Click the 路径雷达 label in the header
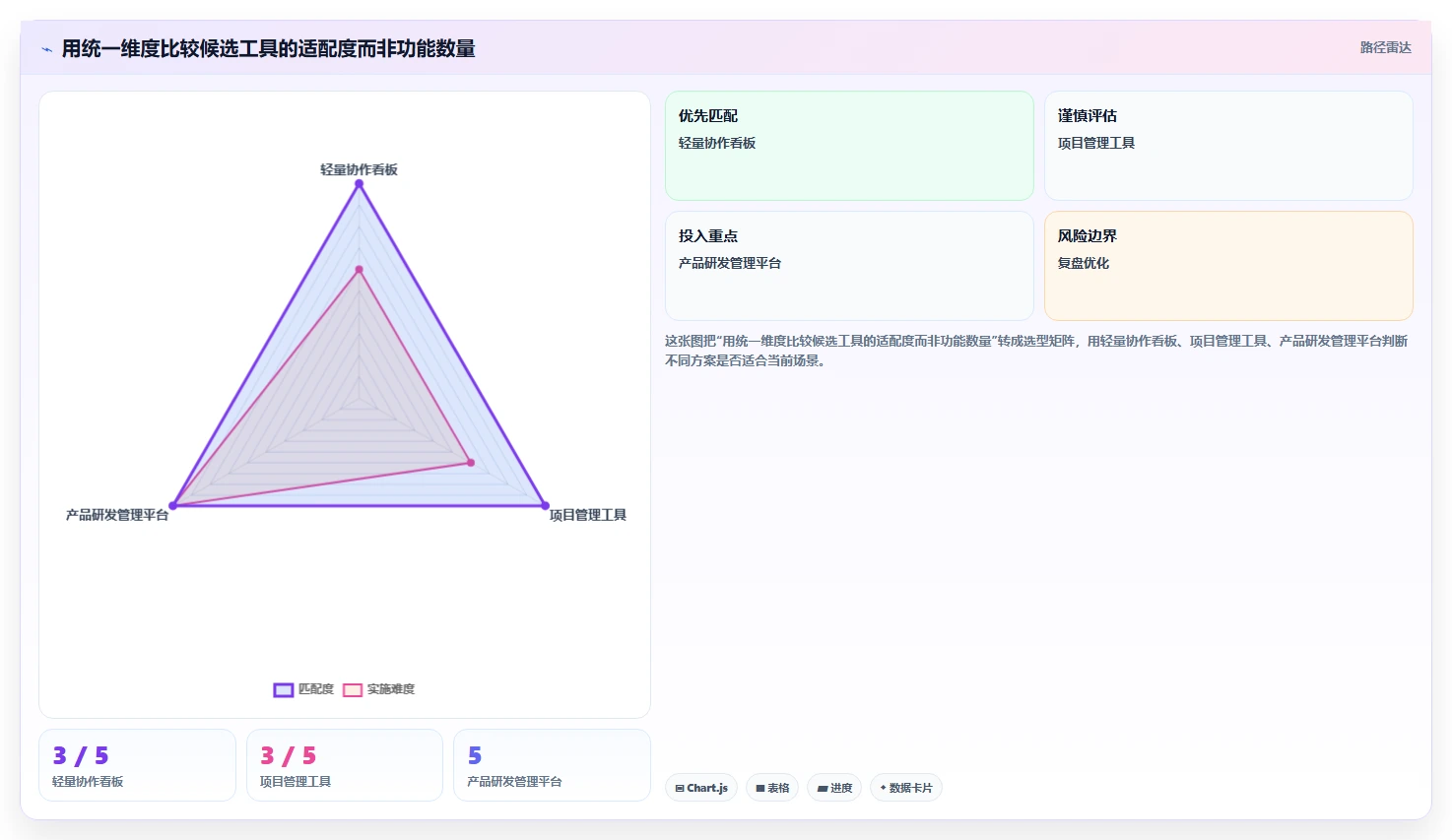 1385,47
